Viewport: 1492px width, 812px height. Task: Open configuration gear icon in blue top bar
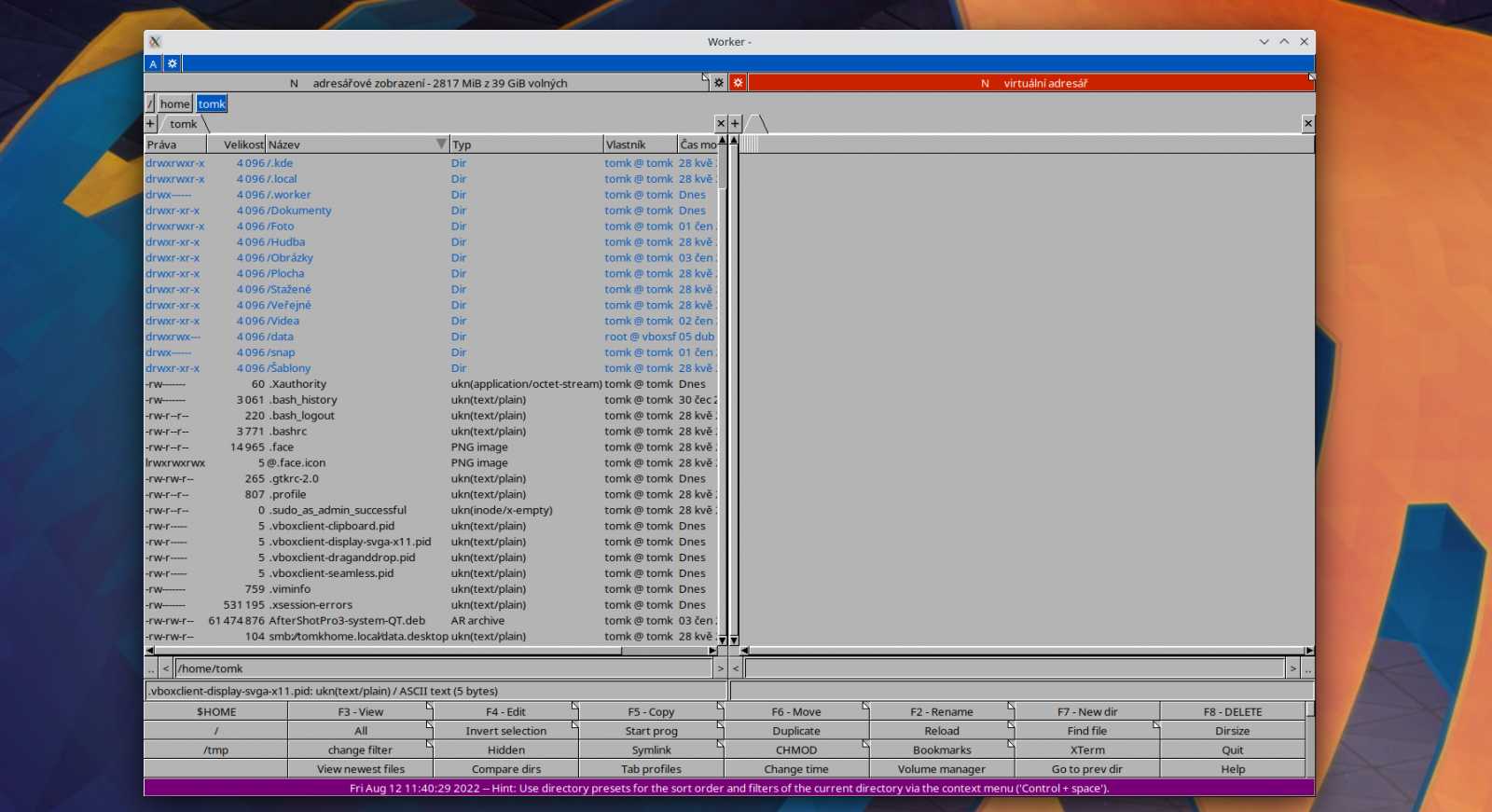pyautogui.click(x=173, y=64)
